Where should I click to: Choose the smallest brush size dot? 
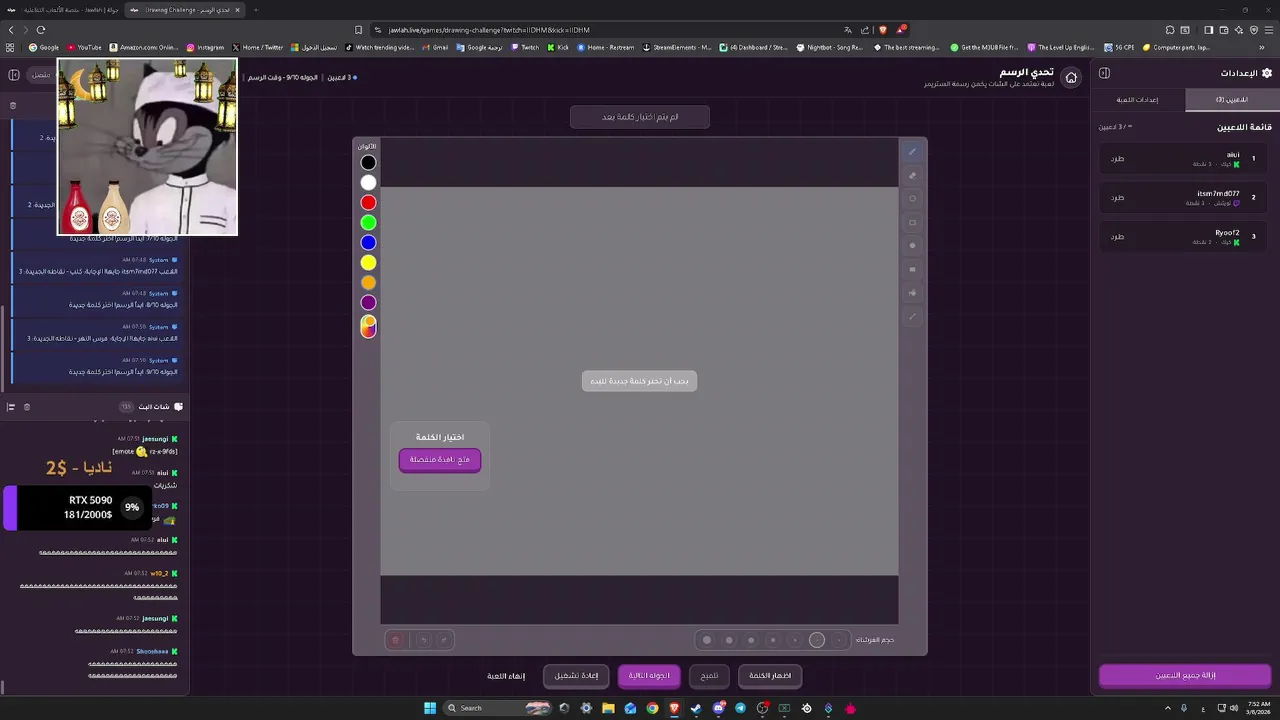(x=839, y=640)
